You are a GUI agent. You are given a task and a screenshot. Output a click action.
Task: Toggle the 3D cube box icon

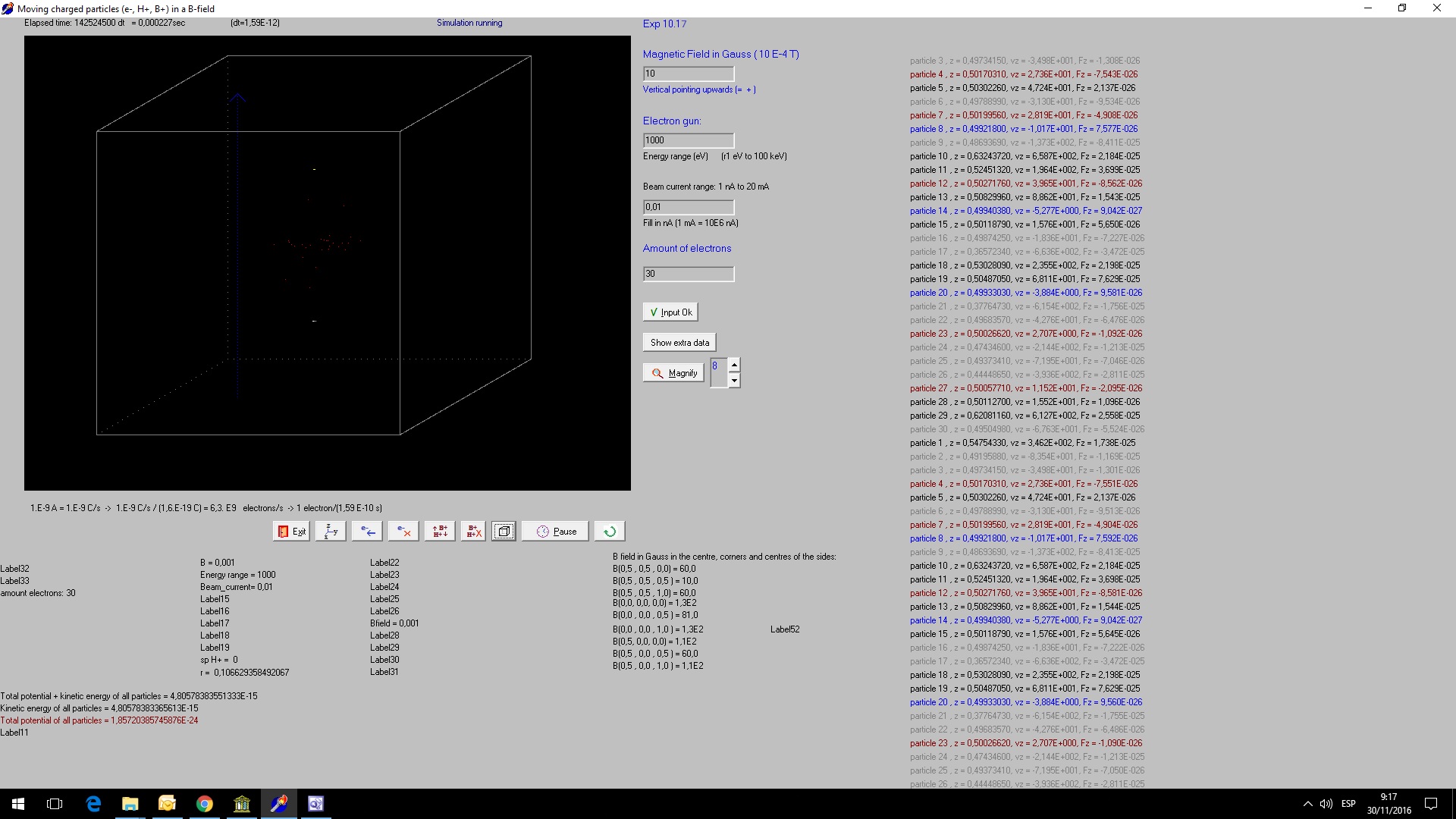point(504,532)
